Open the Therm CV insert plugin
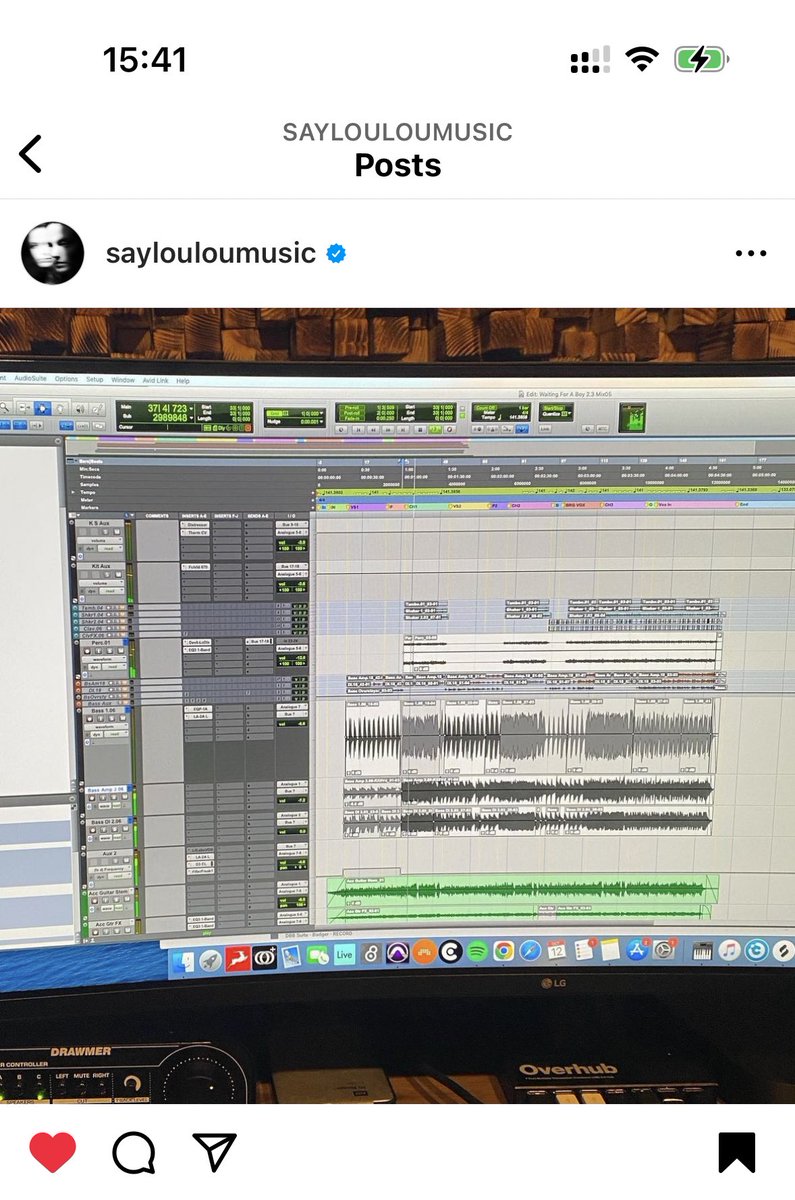Viewport: 795px width, 1200px height. (195, 532)
